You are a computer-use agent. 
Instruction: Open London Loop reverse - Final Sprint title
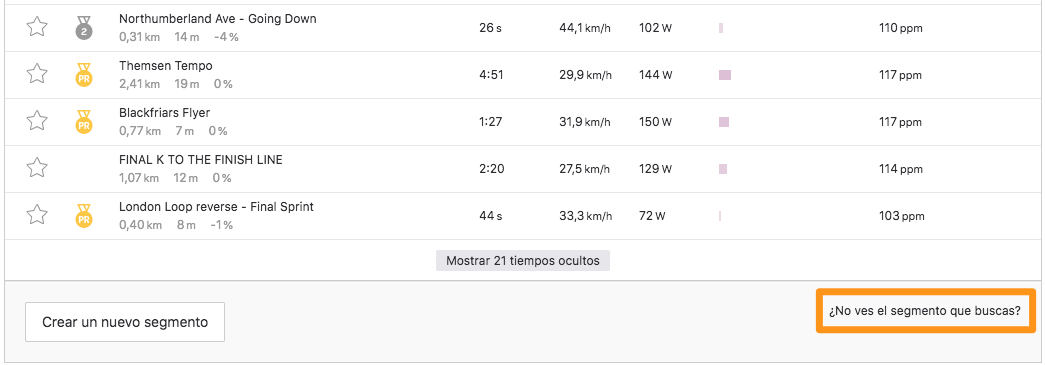click(217, 207)
